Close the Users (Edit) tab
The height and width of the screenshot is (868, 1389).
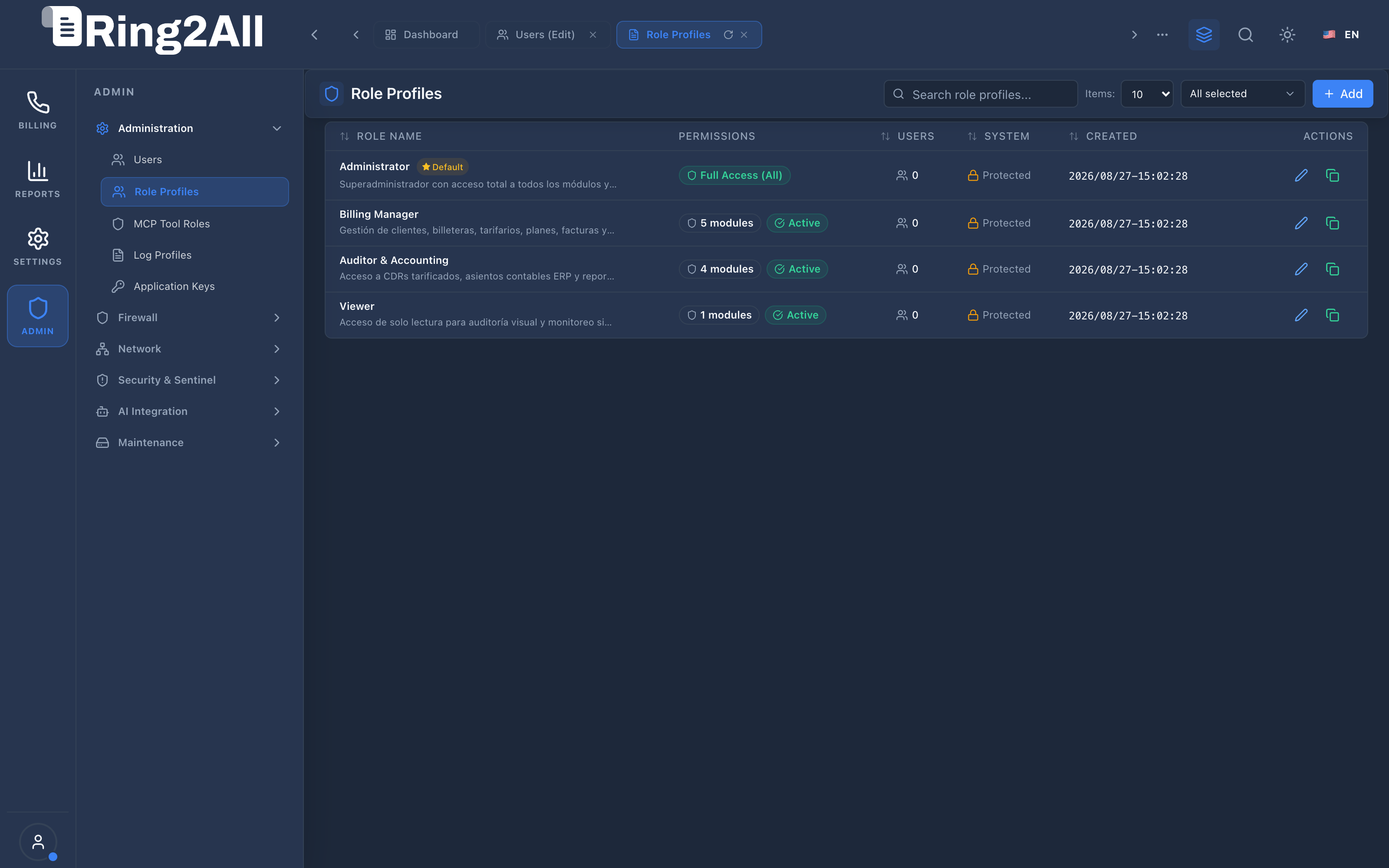593,34
